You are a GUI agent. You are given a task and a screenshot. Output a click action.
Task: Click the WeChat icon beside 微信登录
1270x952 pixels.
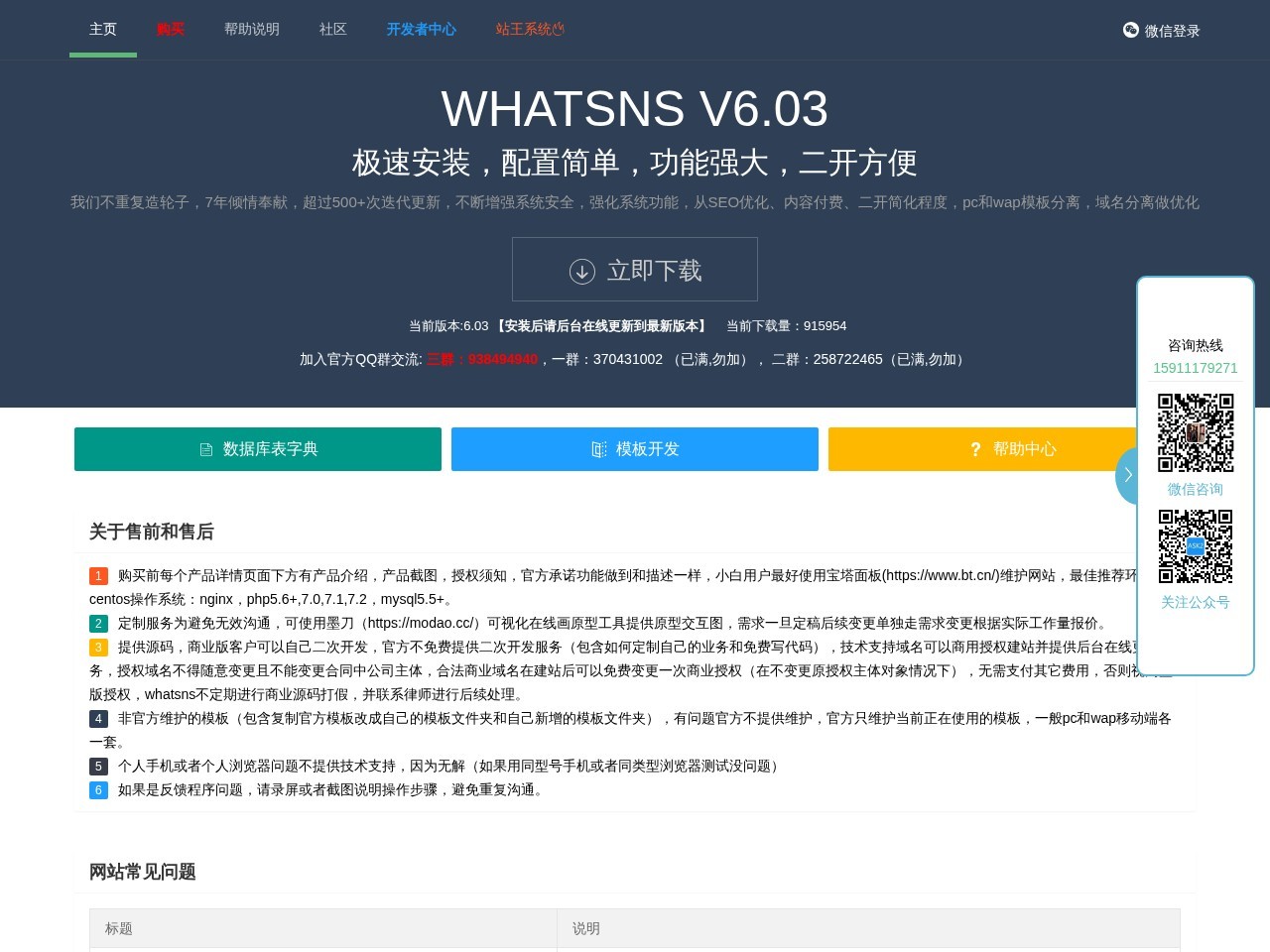click(x=1131, y=30)
